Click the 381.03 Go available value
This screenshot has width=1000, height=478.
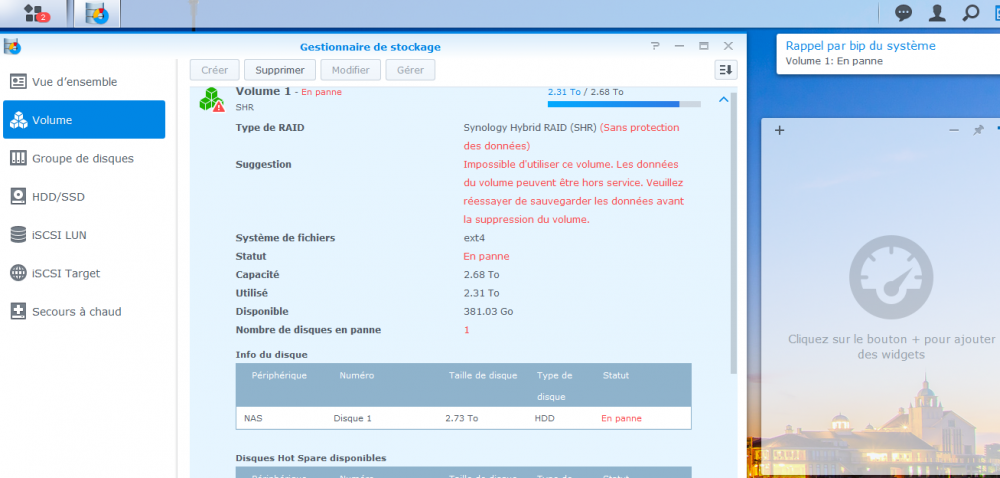pyautogui.click(x=488, y=312)
